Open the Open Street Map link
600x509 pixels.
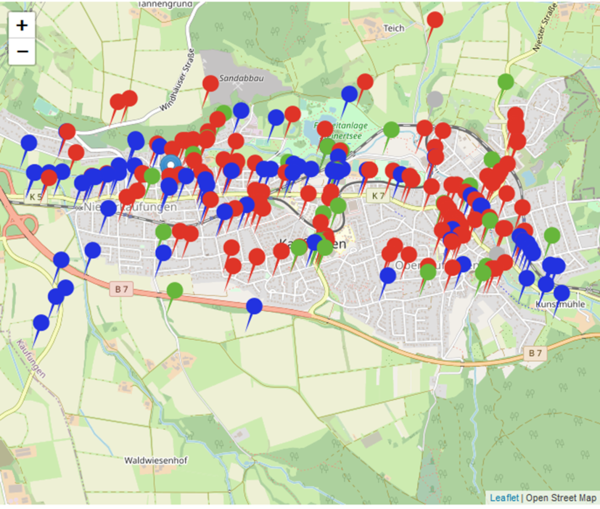point(561,498)
